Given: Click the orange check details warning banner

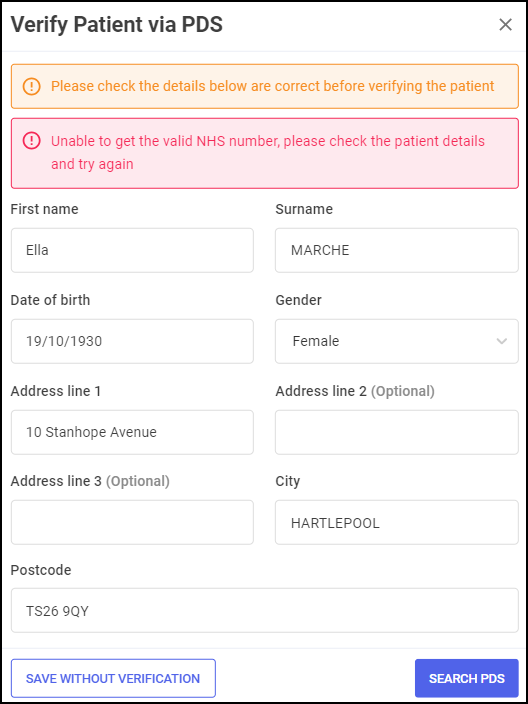Looking at the screenshot, I should pos(265,86).
